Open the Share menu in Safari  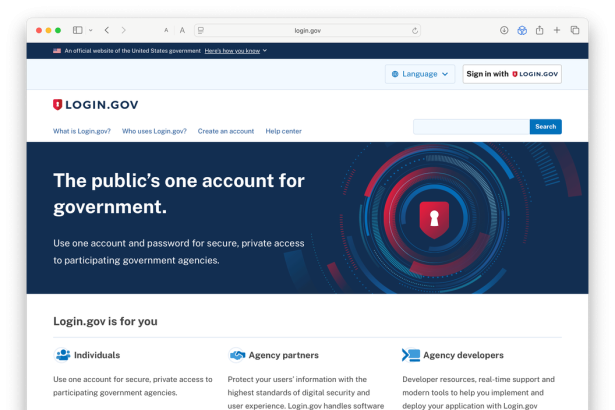[540, 30]
